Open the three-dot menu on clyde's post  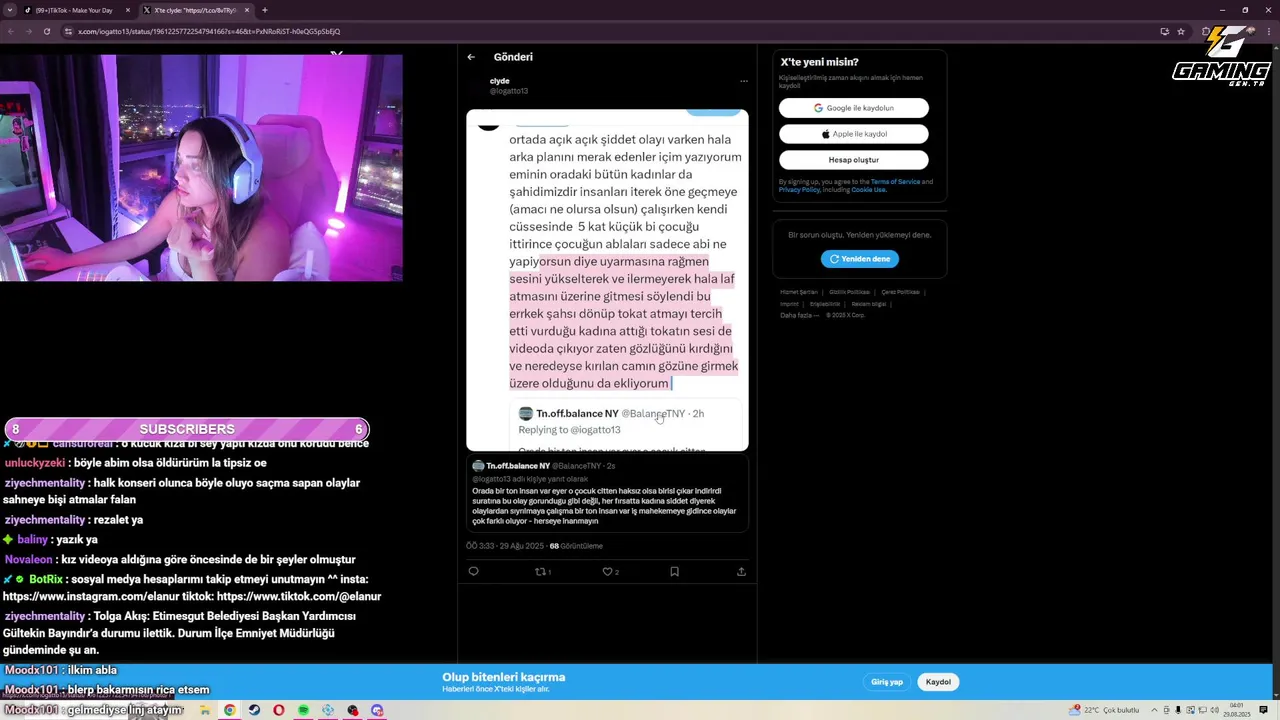pos(743,81)
